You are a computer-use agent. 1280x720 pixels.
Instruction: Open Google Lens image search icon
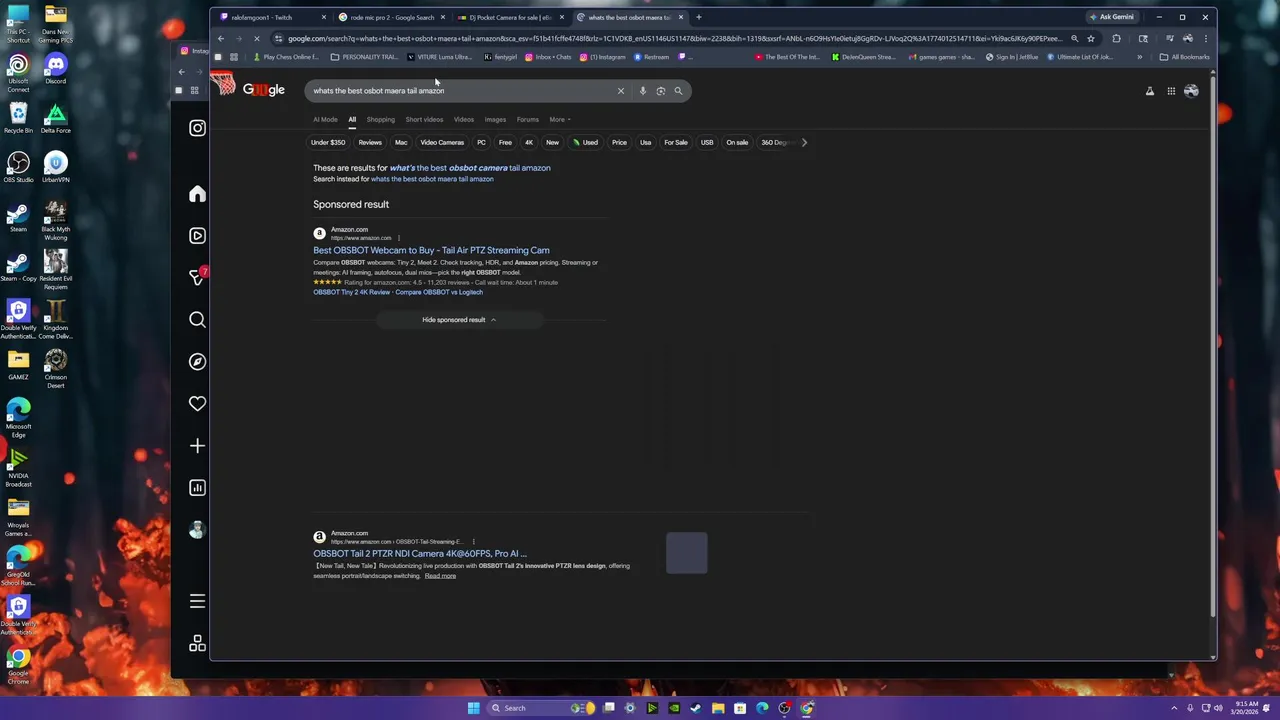tap(661, 91)
